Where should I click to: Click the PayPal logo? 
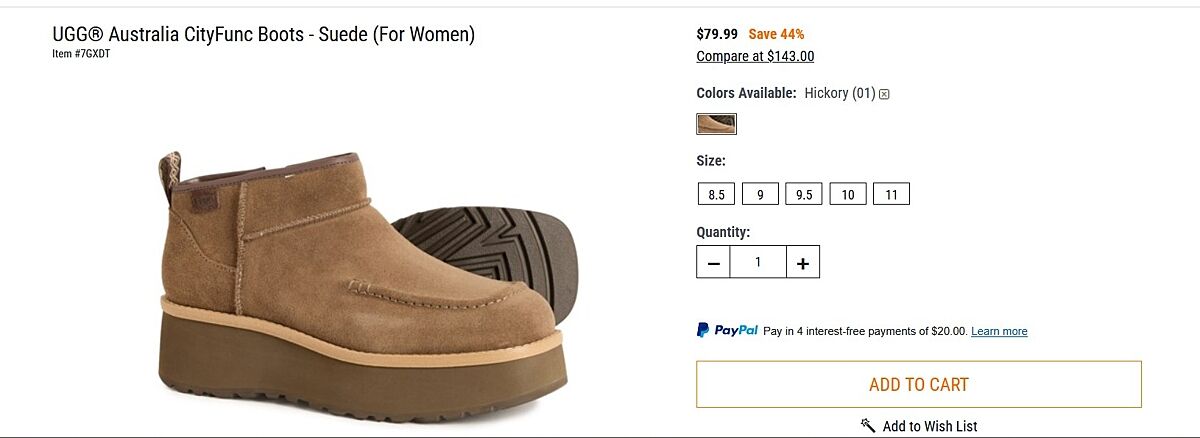[x=727, y=330]
